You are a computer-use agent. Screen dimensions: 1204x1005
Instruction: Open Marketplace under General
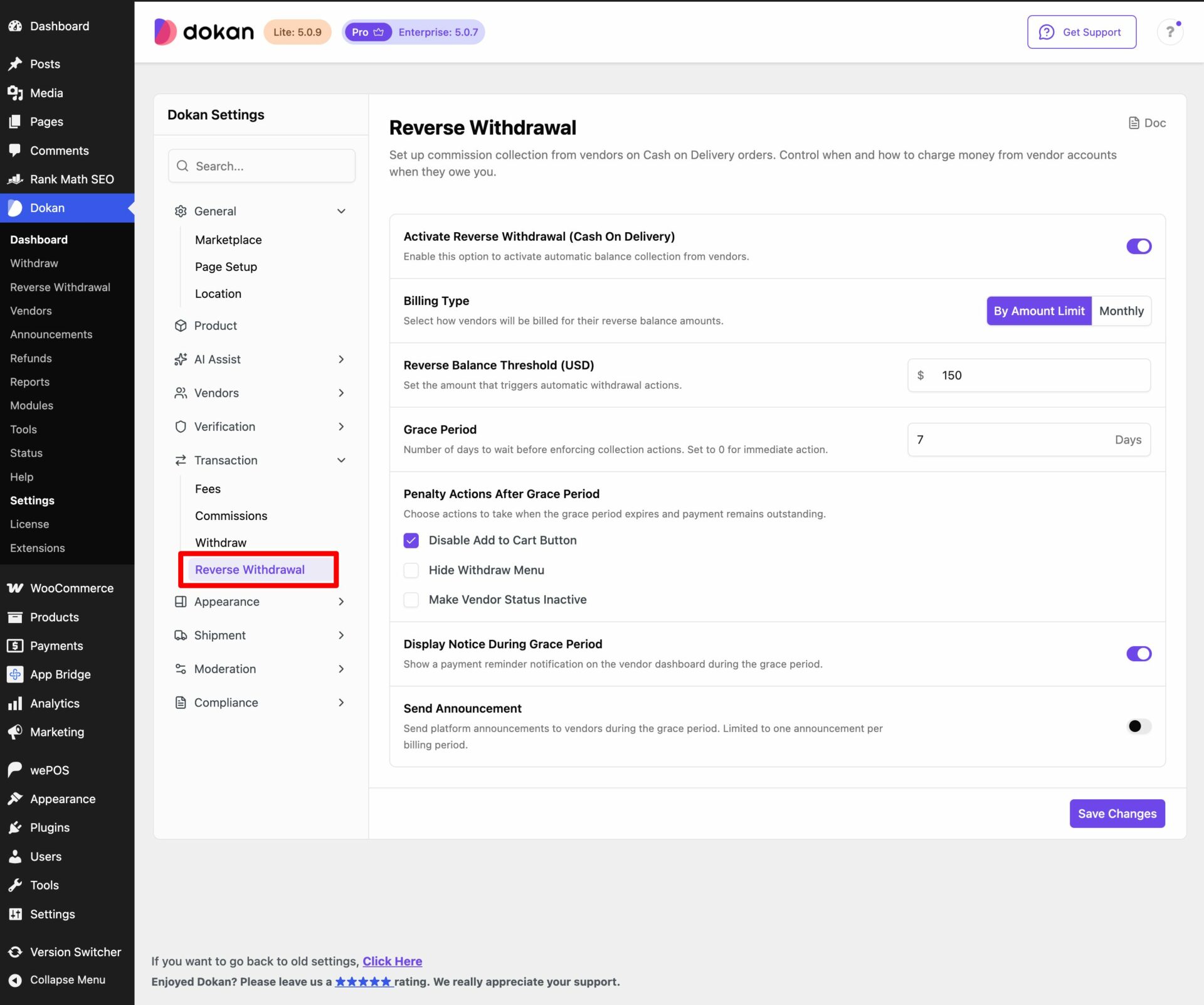(228, 240)
